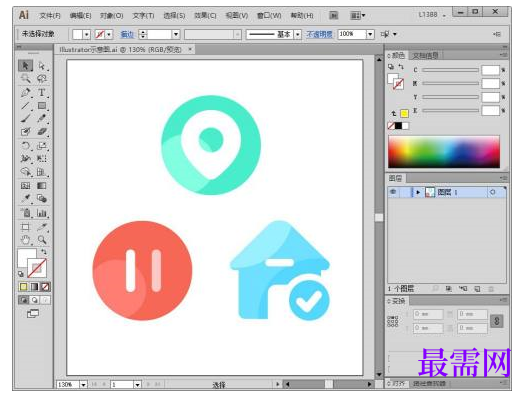Pick the Free Transform tool
This screenshot has width=530, height=394.
click(42, 158)
